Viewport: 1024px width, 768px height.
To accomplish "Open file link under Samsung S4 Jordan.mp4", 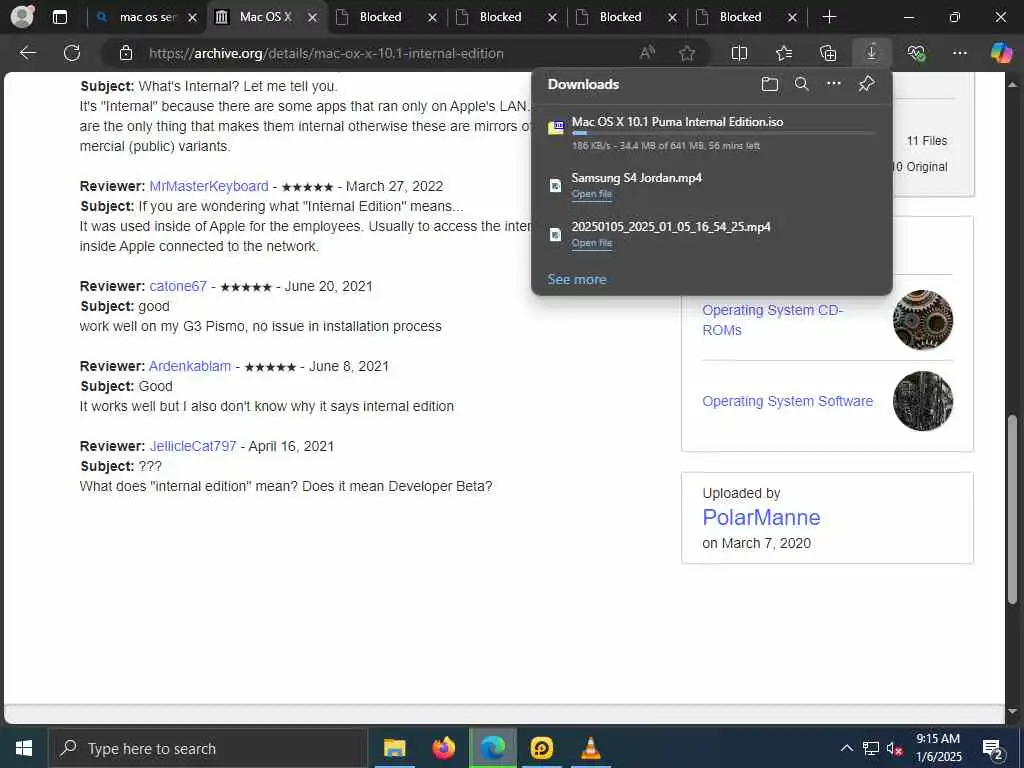I will 592,194.
